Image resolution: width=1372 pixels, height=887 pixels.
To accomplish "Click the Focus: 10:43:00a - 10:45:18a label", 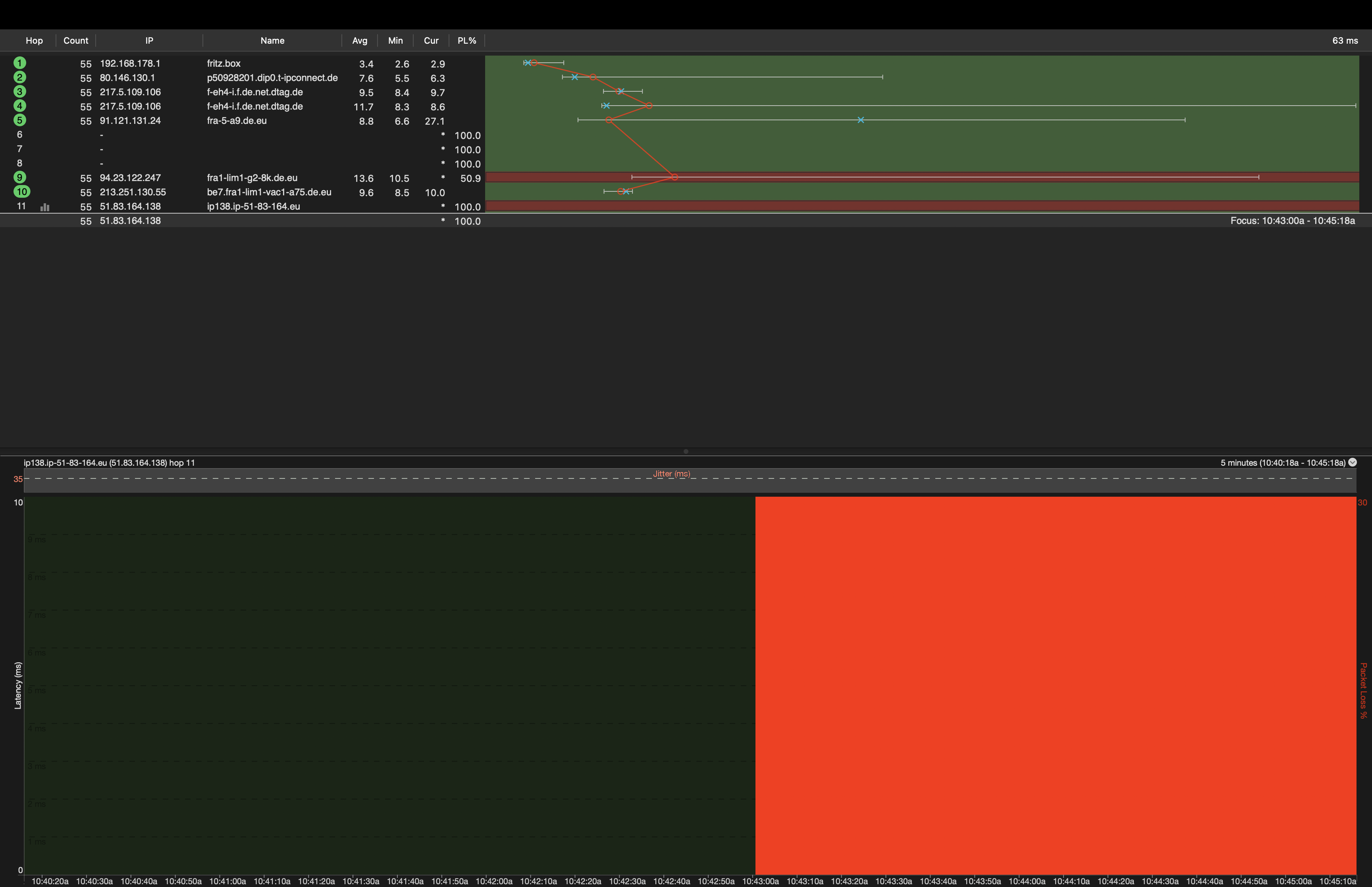I will point(1293,221).
